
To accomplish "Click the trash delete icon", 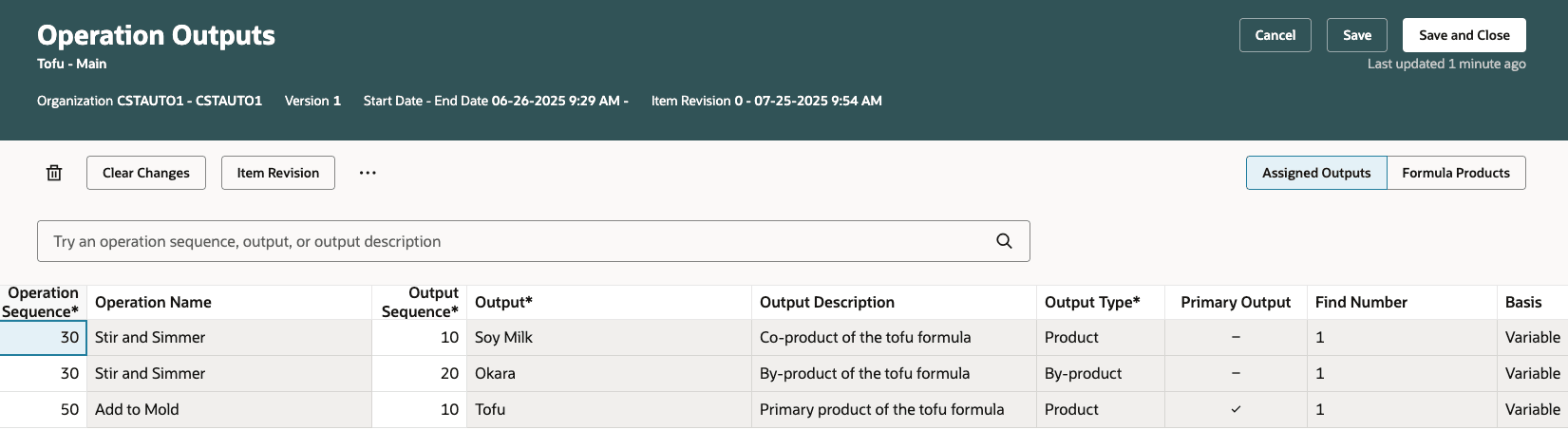I will coord(54,173).
